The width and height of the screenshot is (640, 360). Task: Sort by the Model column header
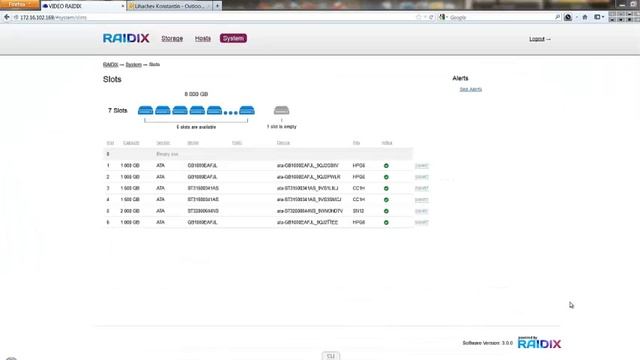(x=193, y=143)
